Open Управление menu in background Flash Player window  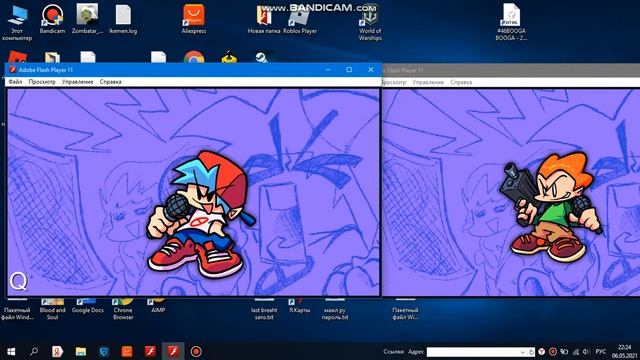click(x=428, y=82)
